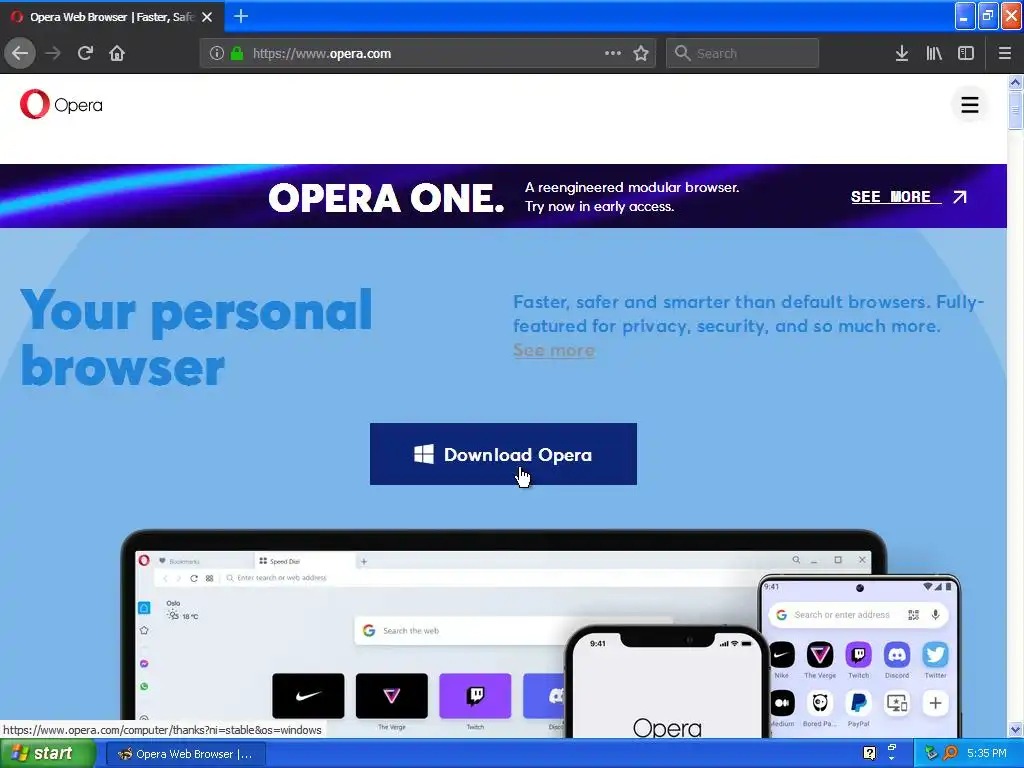Click the PayPal icon on phone mockup
1024x768 pixels.
click(858, 703)
